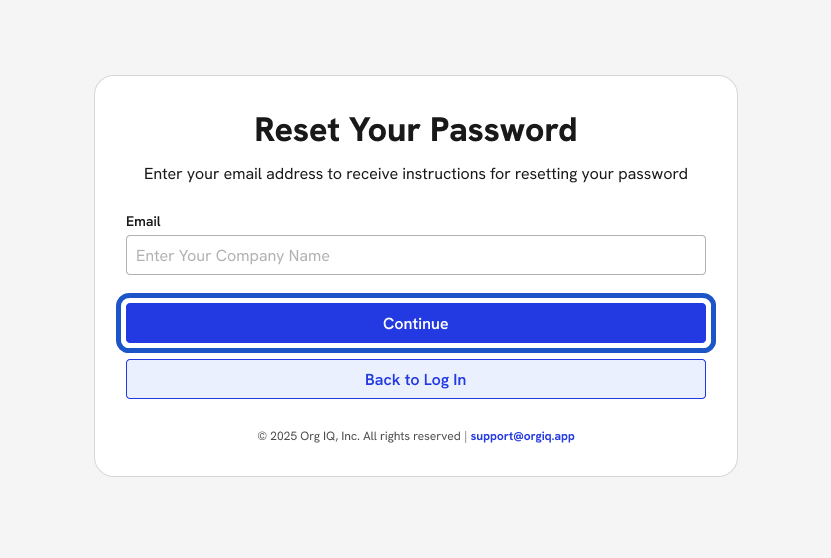The width and height of the screenshot is (831, 558).
Task: Click the reset instructions subtitle text
Action: click(415, 174)
